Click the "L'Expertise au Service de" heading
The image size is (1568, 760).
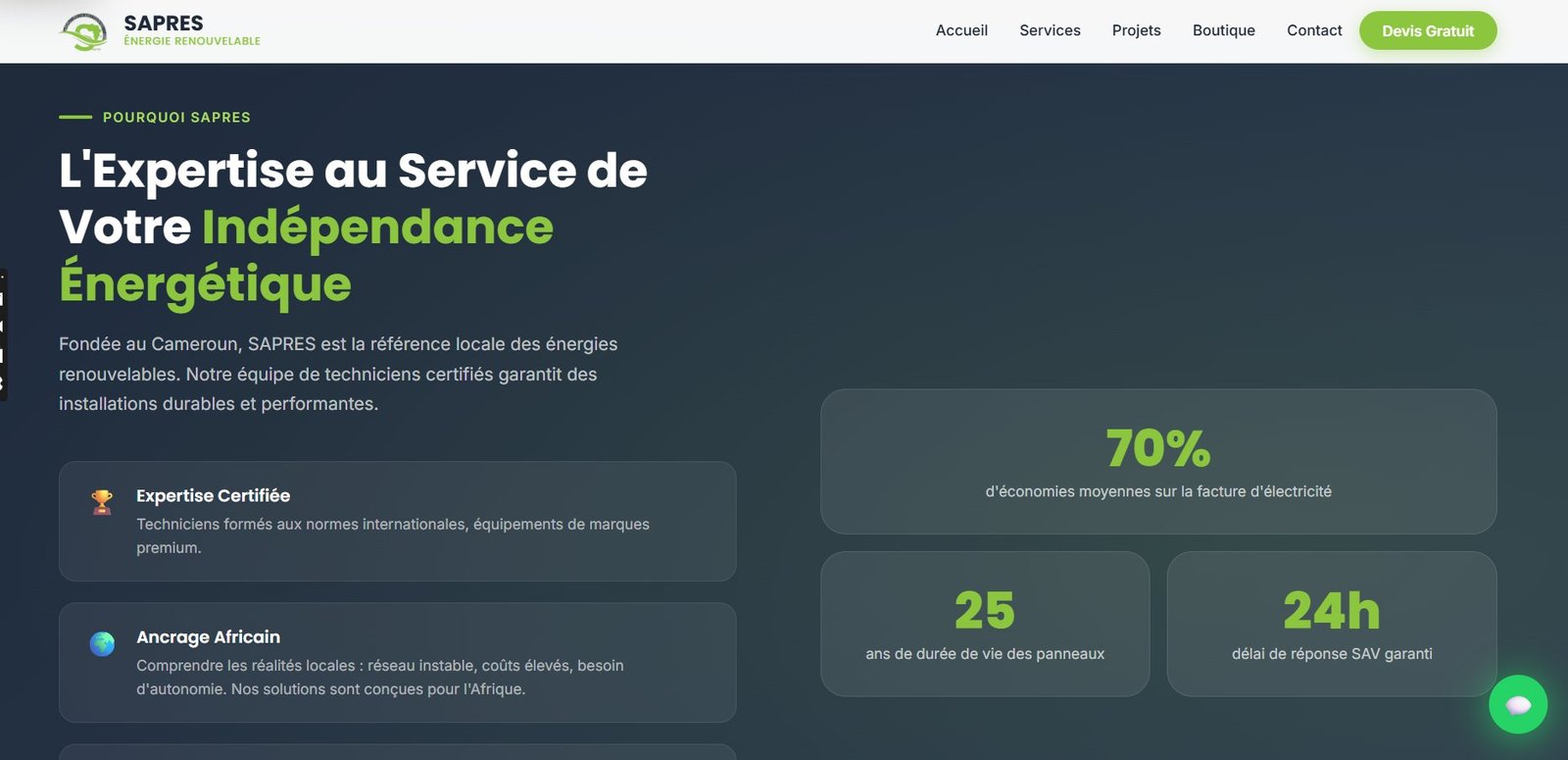click(x=353, y=171)
